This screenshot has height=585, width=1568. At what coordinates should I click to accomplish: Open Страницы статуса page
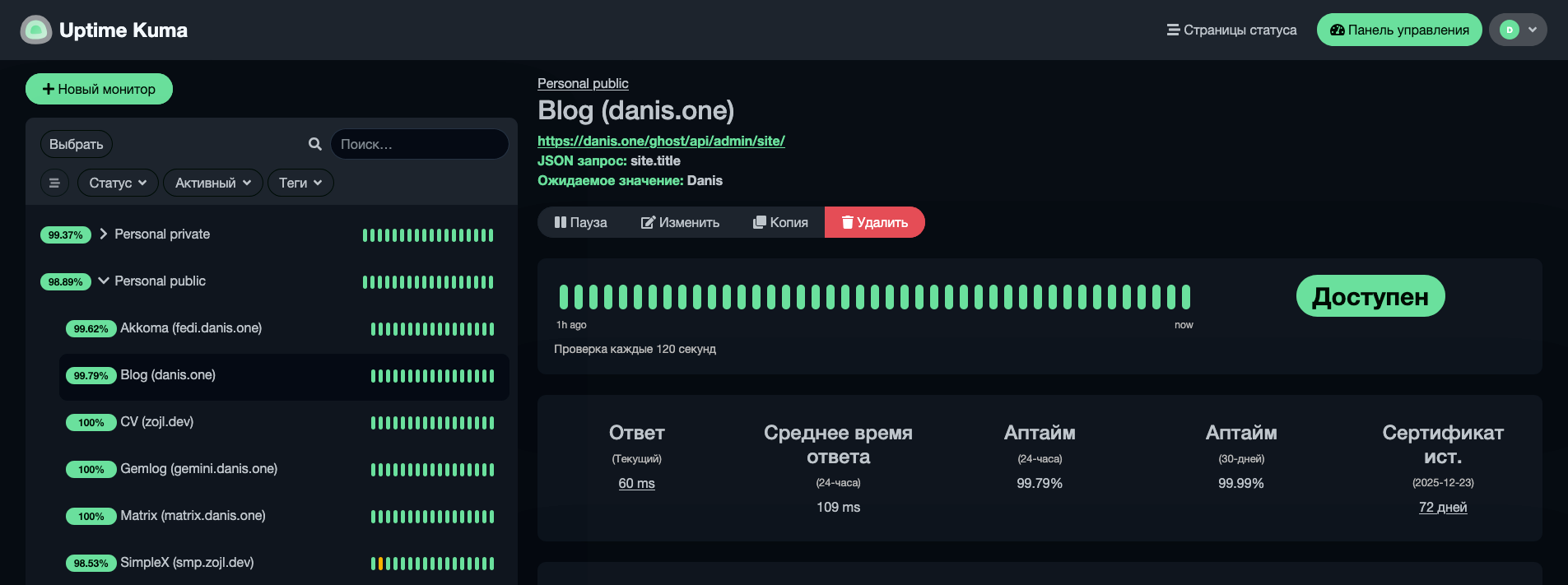[x=1231, y=30]
